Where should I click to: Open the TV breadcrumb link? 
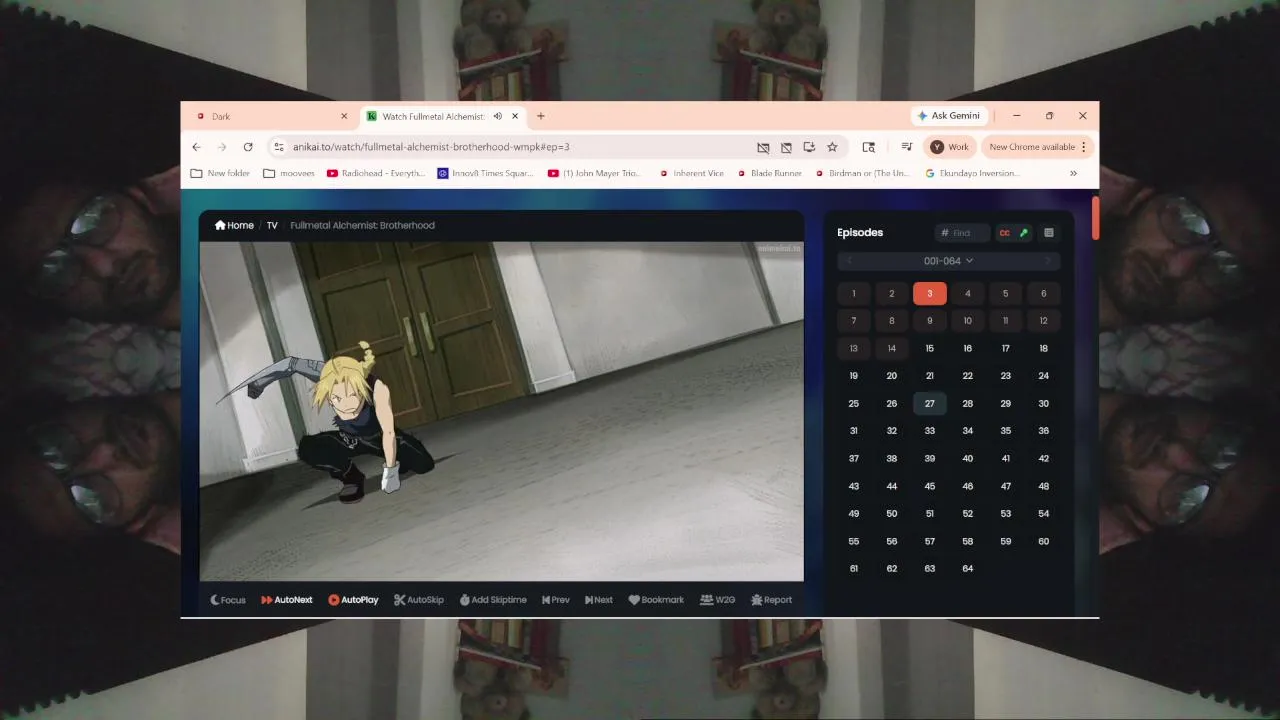click(x=272, y=225)
